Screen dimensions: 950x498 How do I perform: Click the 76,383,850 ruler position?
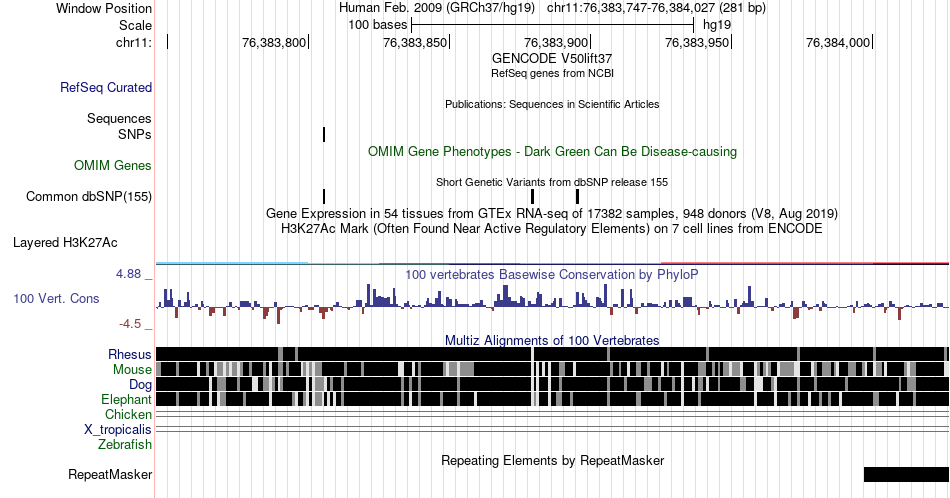[415, 42]
